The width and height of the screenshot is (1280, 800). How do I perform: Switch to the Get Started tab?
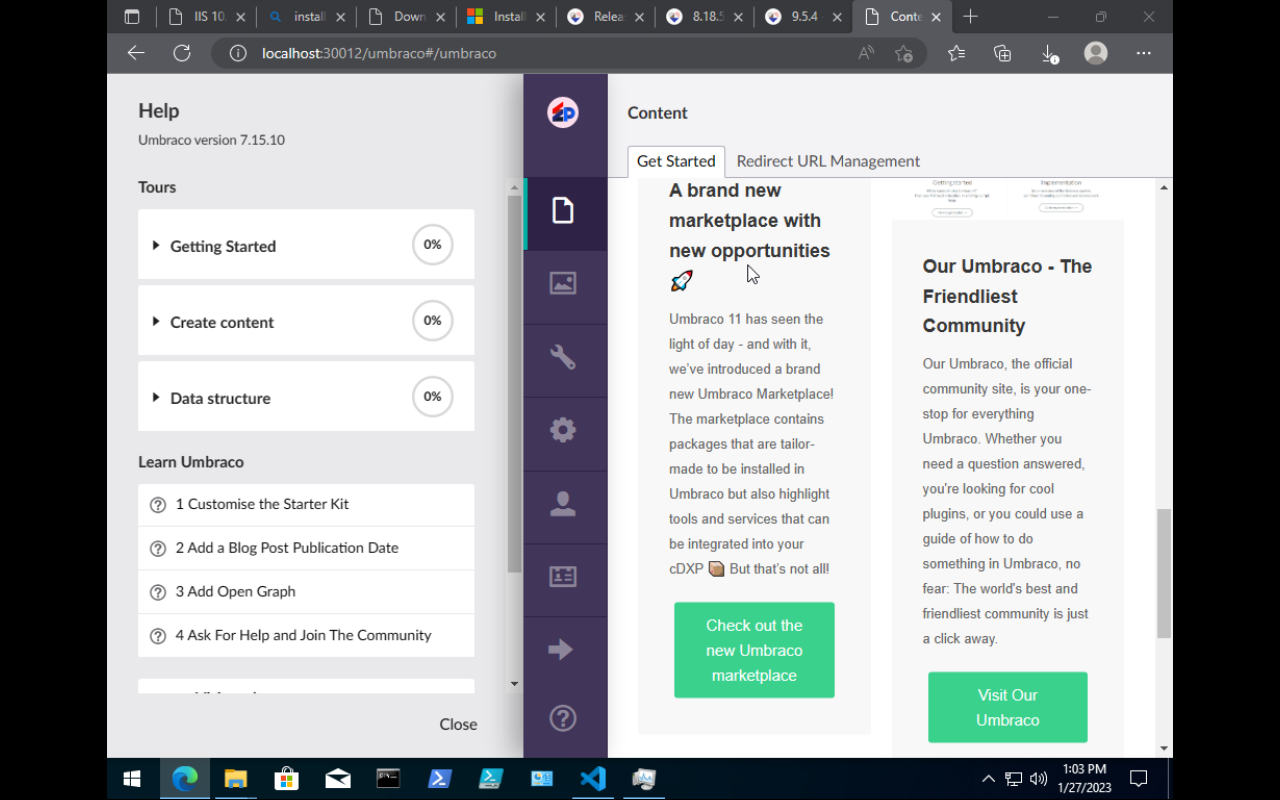(676, 161)
